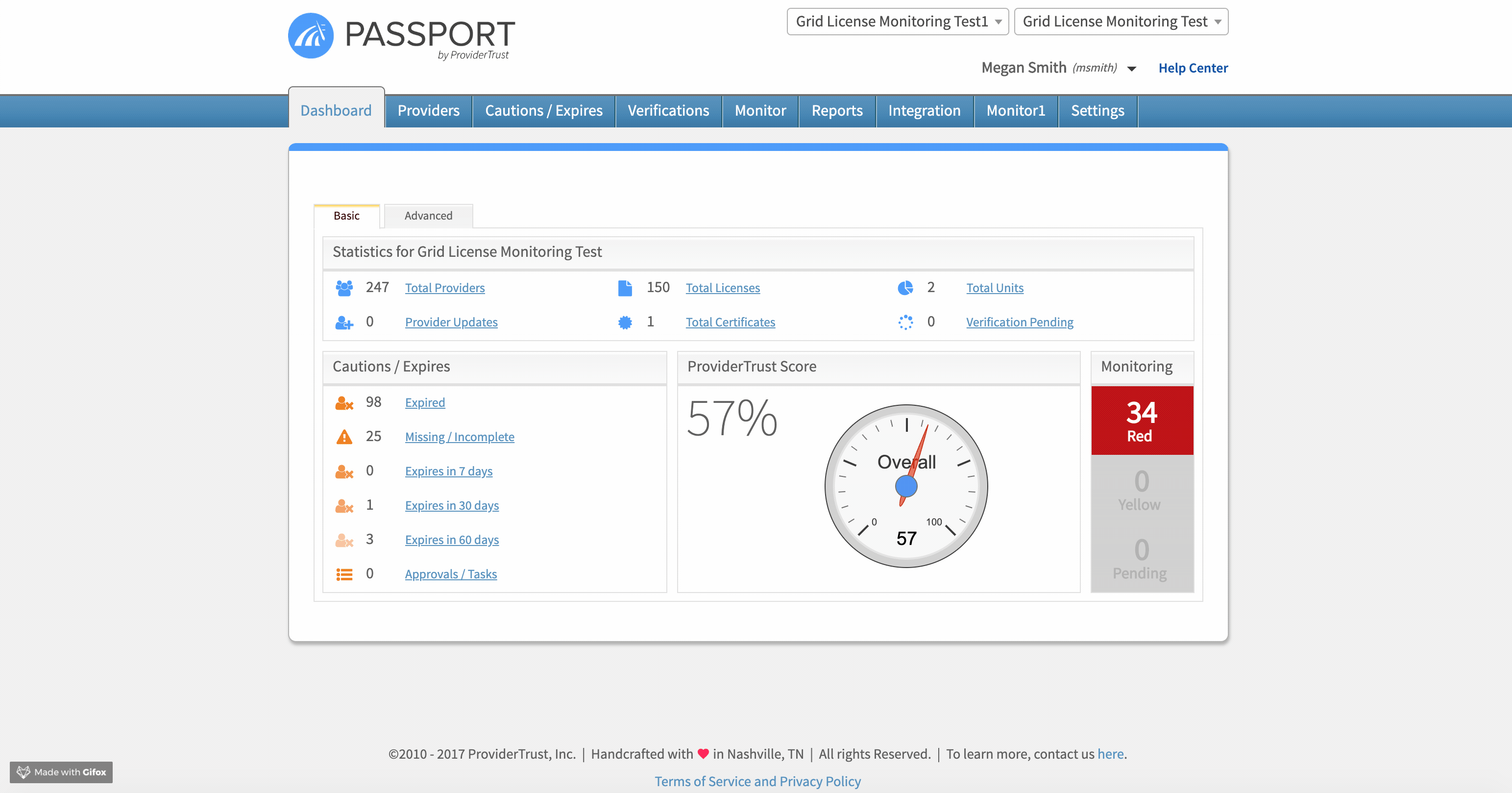This screenshot has height=793, width=1512.
Task: Click the Missing / Incomplete link
Action: coord(460,437)
